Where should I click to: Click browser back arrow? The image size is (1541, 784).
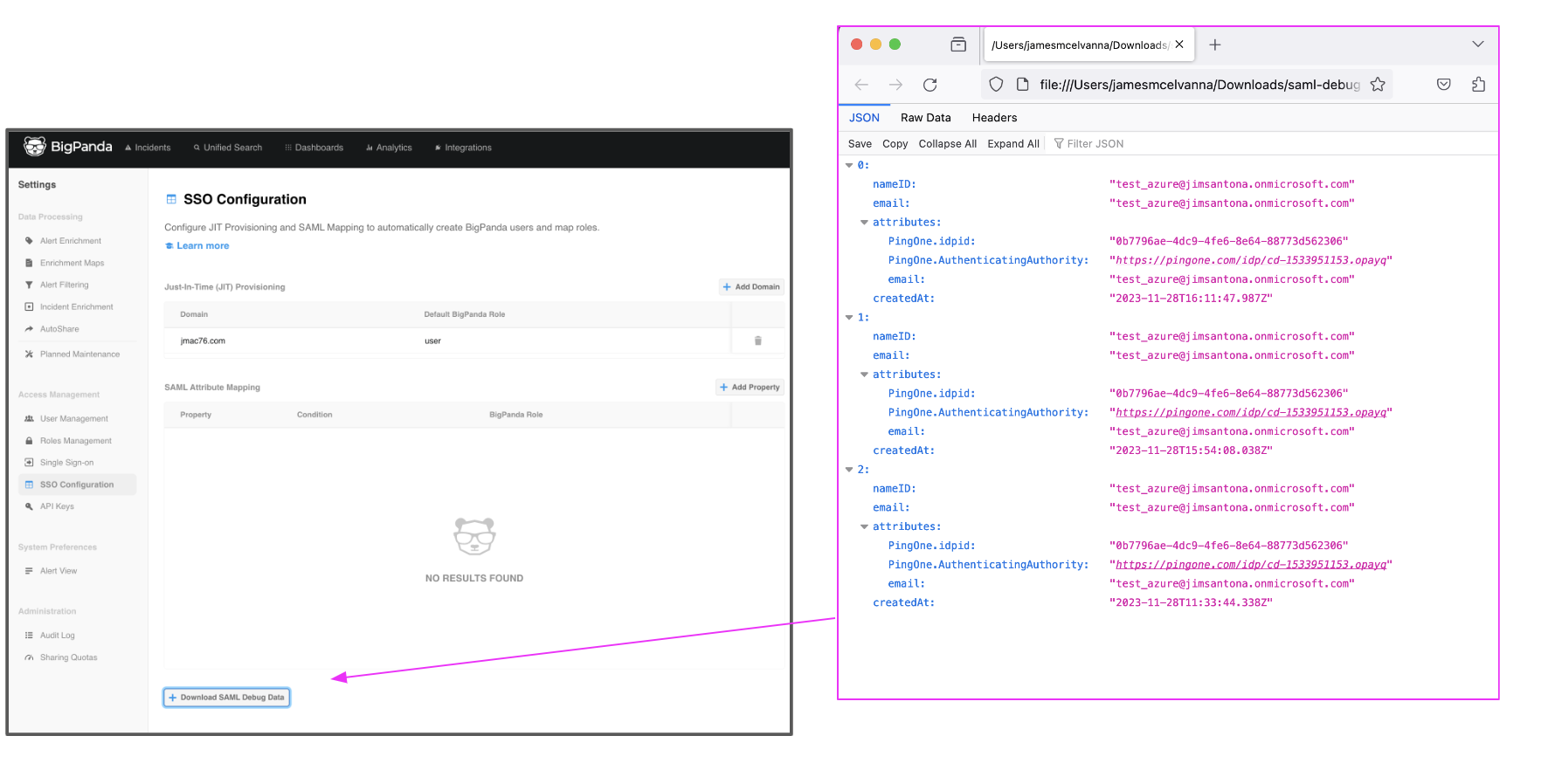pyautogui.click(x=861, y=85)
